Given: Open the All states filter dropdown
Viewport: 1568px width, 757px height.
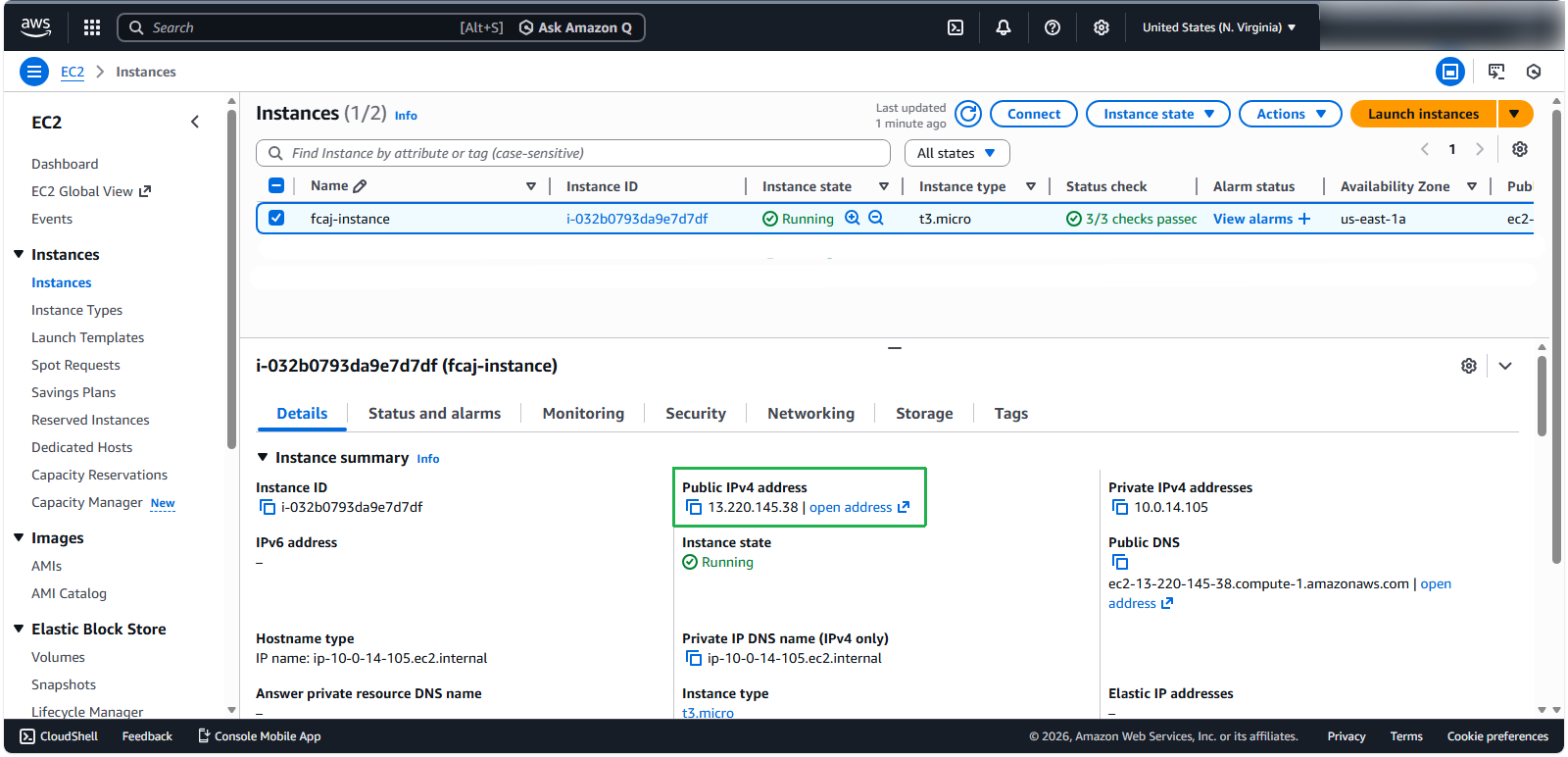Looking at the screenshot, I should pyautogui.click(x=956, y=153).
